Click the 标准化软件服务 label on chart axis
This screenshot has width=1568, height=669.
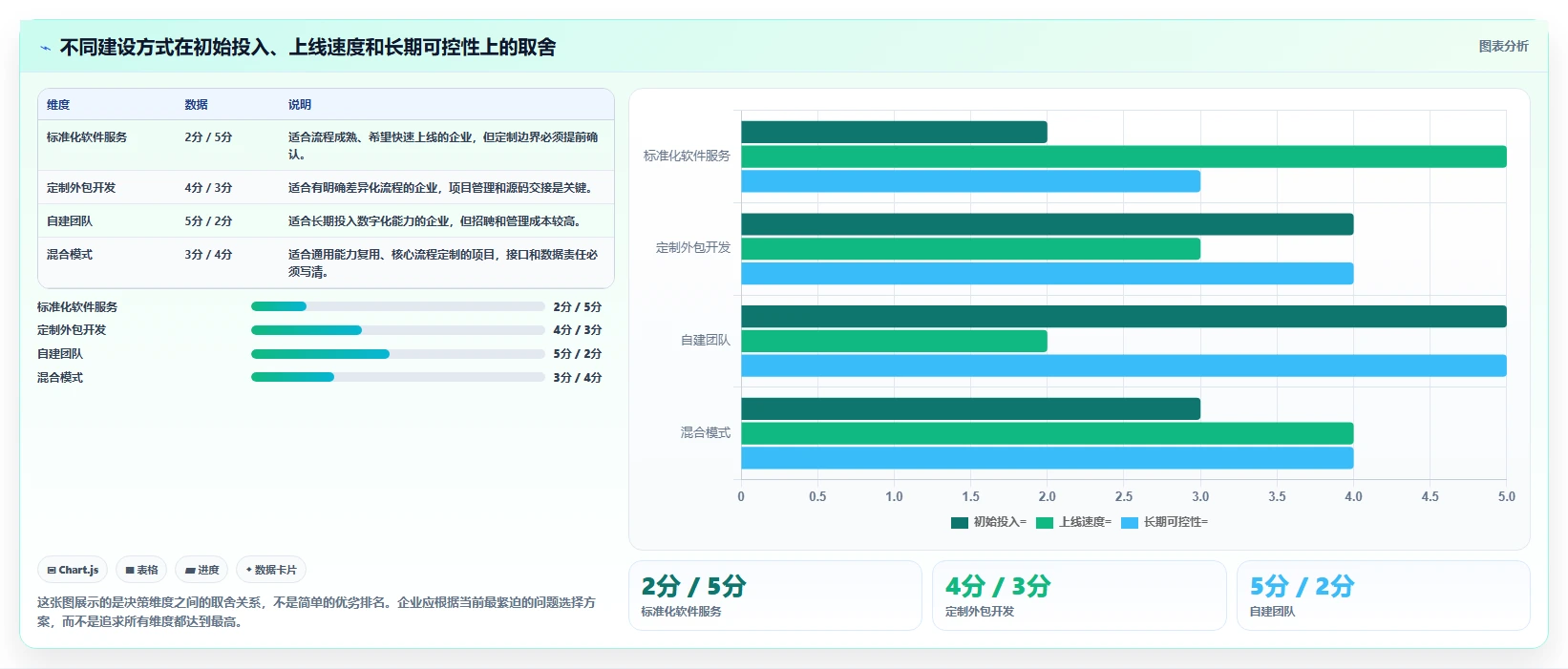[687, 156]
